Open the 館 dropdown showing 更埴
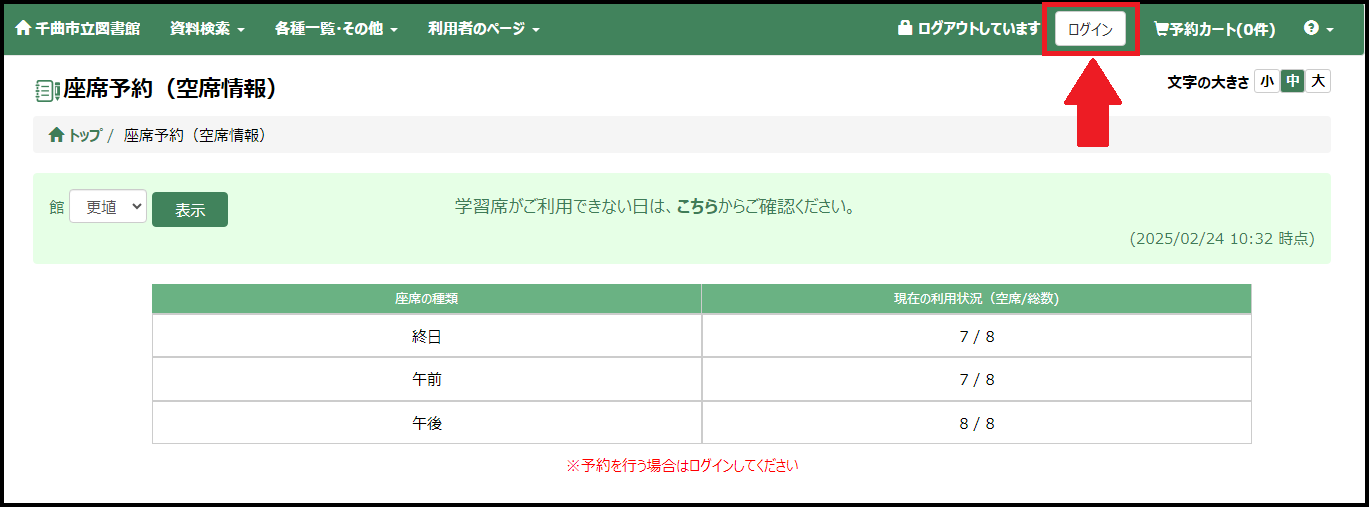The width and height of the screenshot is (1369, 507). [108, 207]
